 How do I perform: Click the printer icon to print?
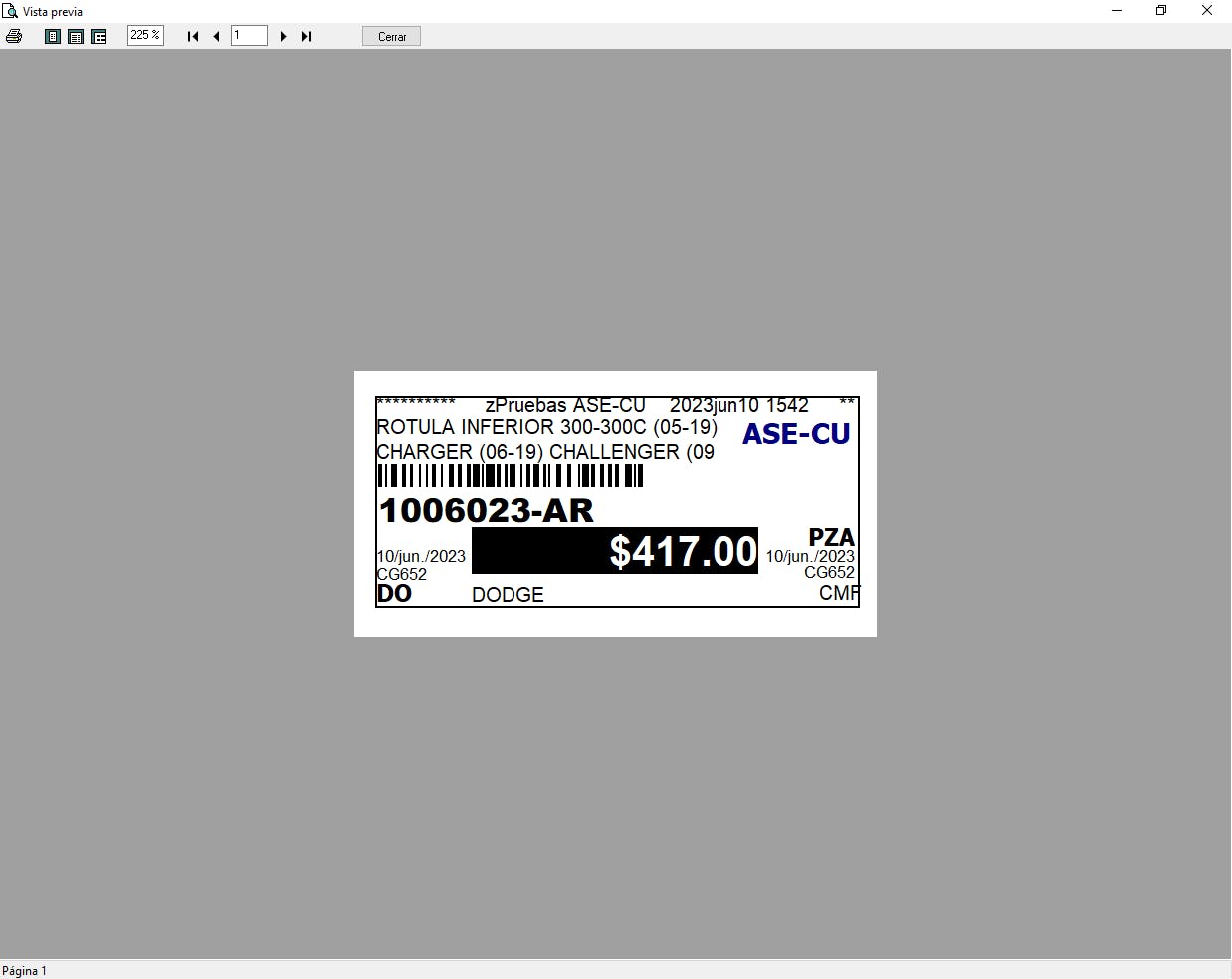pyautogui.click(x=14, y=36)
